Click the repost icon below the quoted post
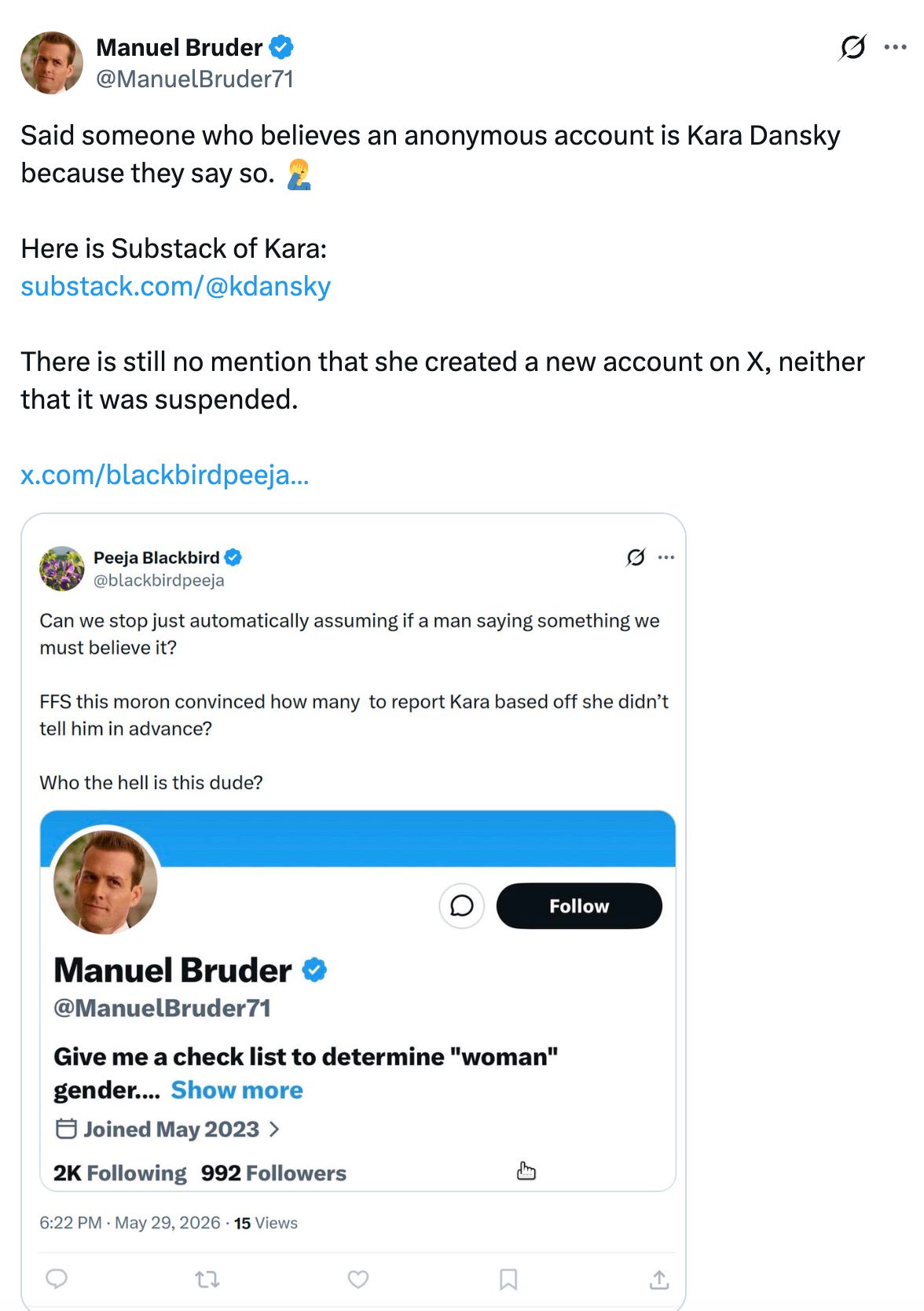Image resolution: width=924 pixels, height=1311 pixels. [x=207, y=1280]
